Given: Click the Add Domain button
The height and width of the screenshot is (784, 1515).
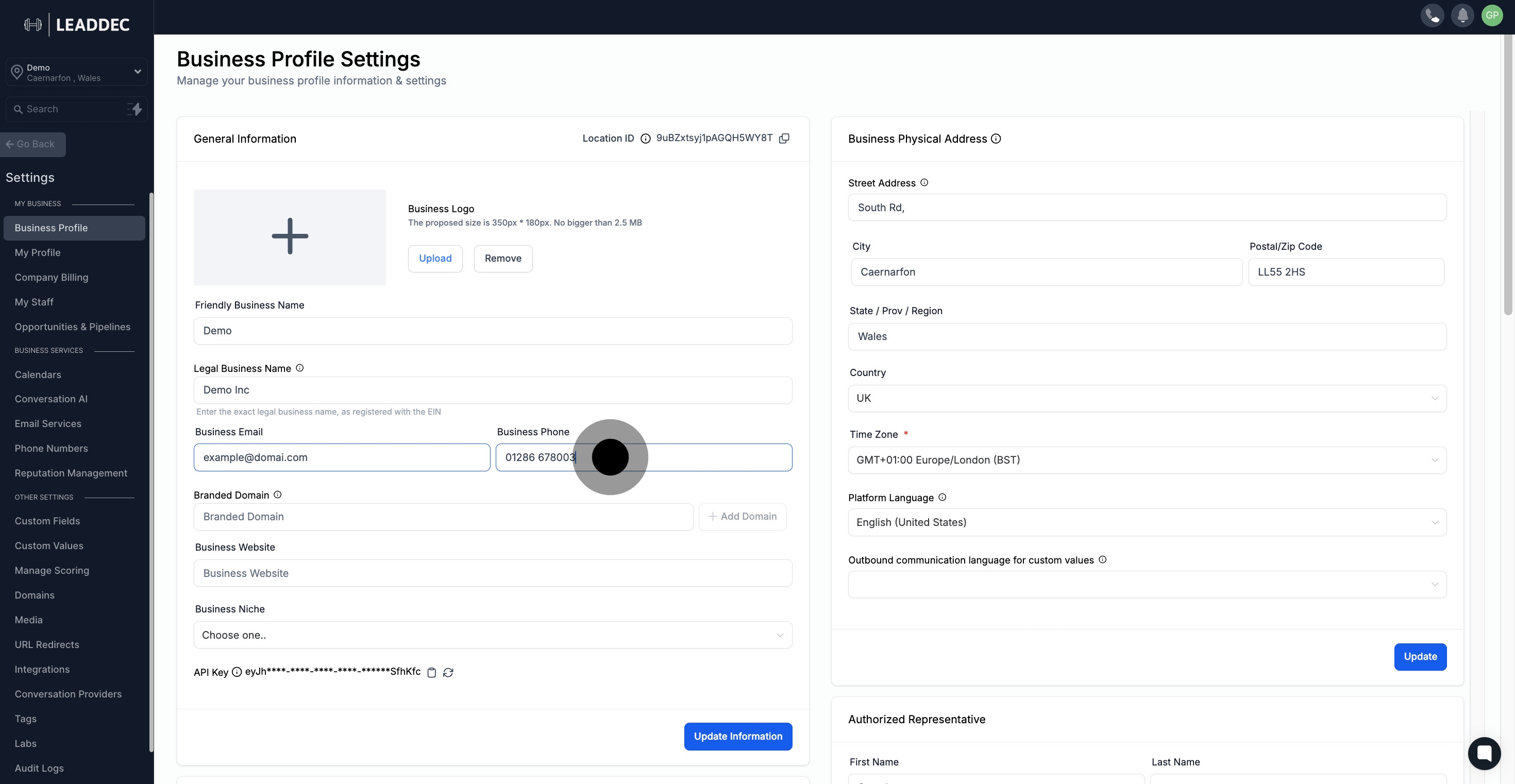Looking at the screenshot, I should pos(742,517).
